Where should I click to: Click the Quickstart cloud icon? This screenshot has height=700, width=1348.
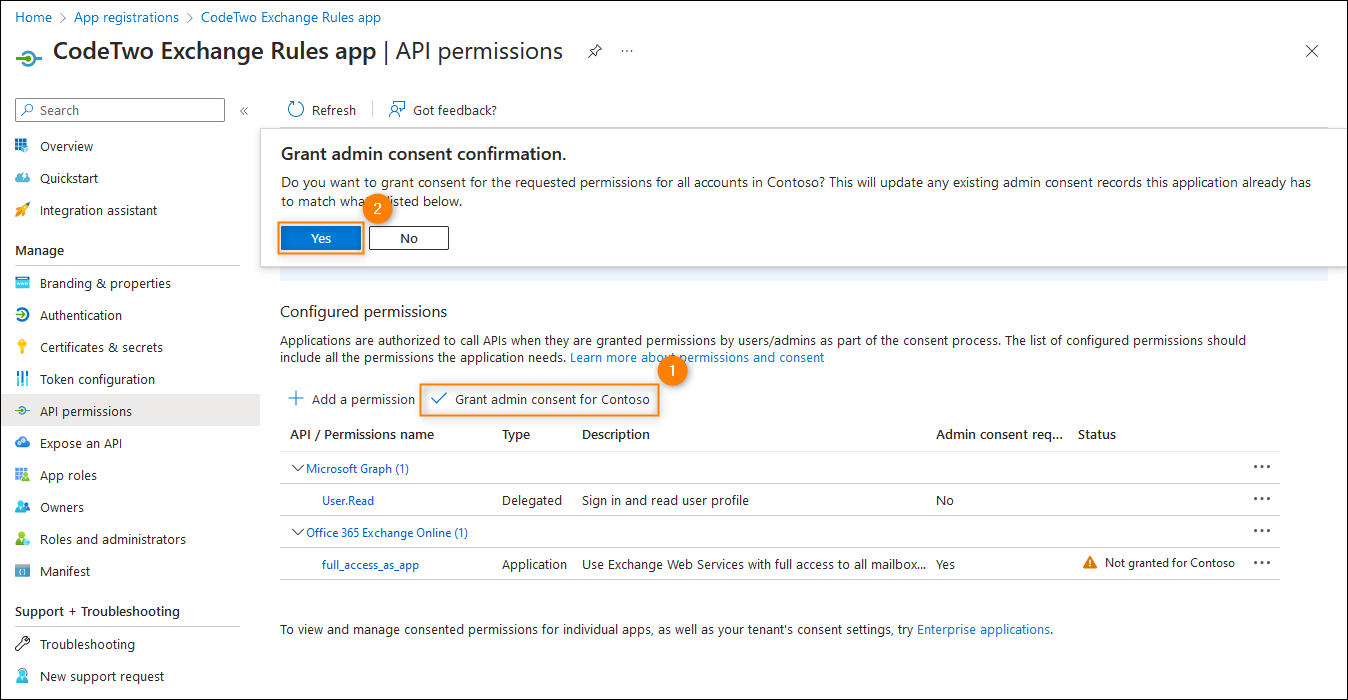coord(22,178)
